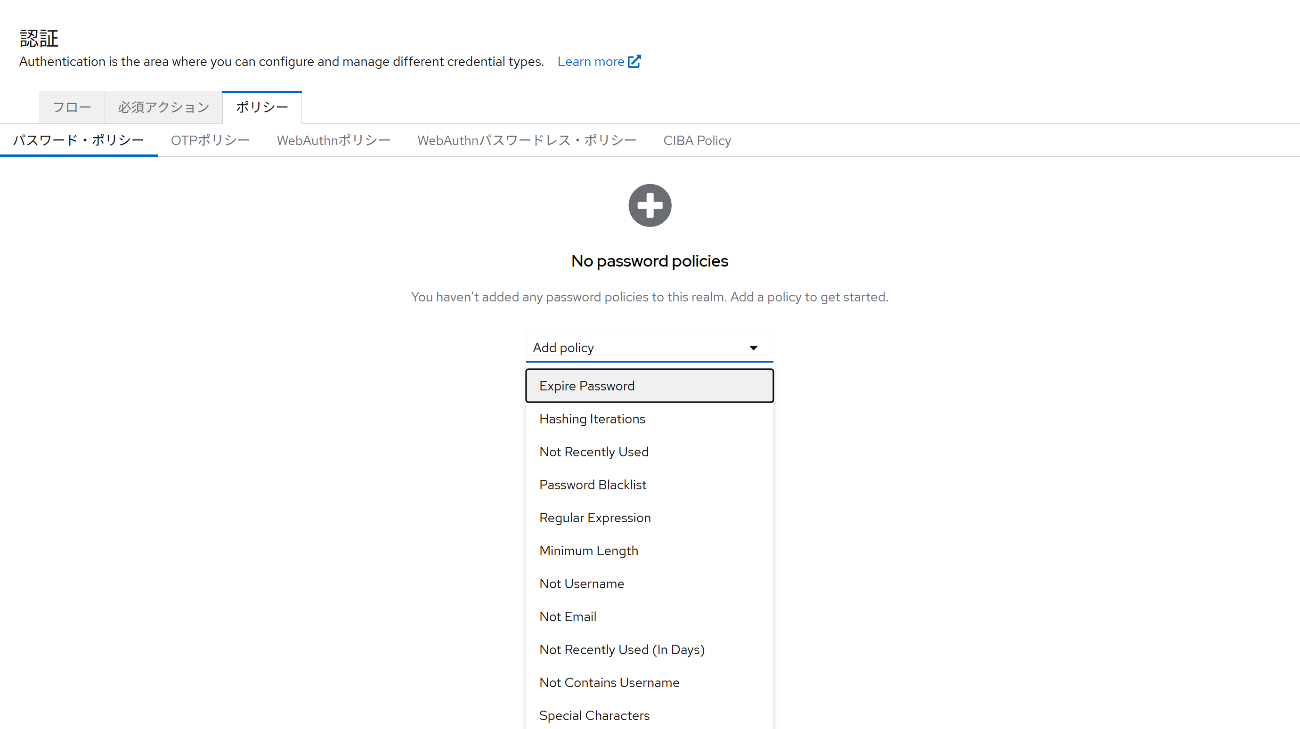1300x729 pixels.
Task: Pick Not Recently Used policy option
Action: [x=594, y=452]
